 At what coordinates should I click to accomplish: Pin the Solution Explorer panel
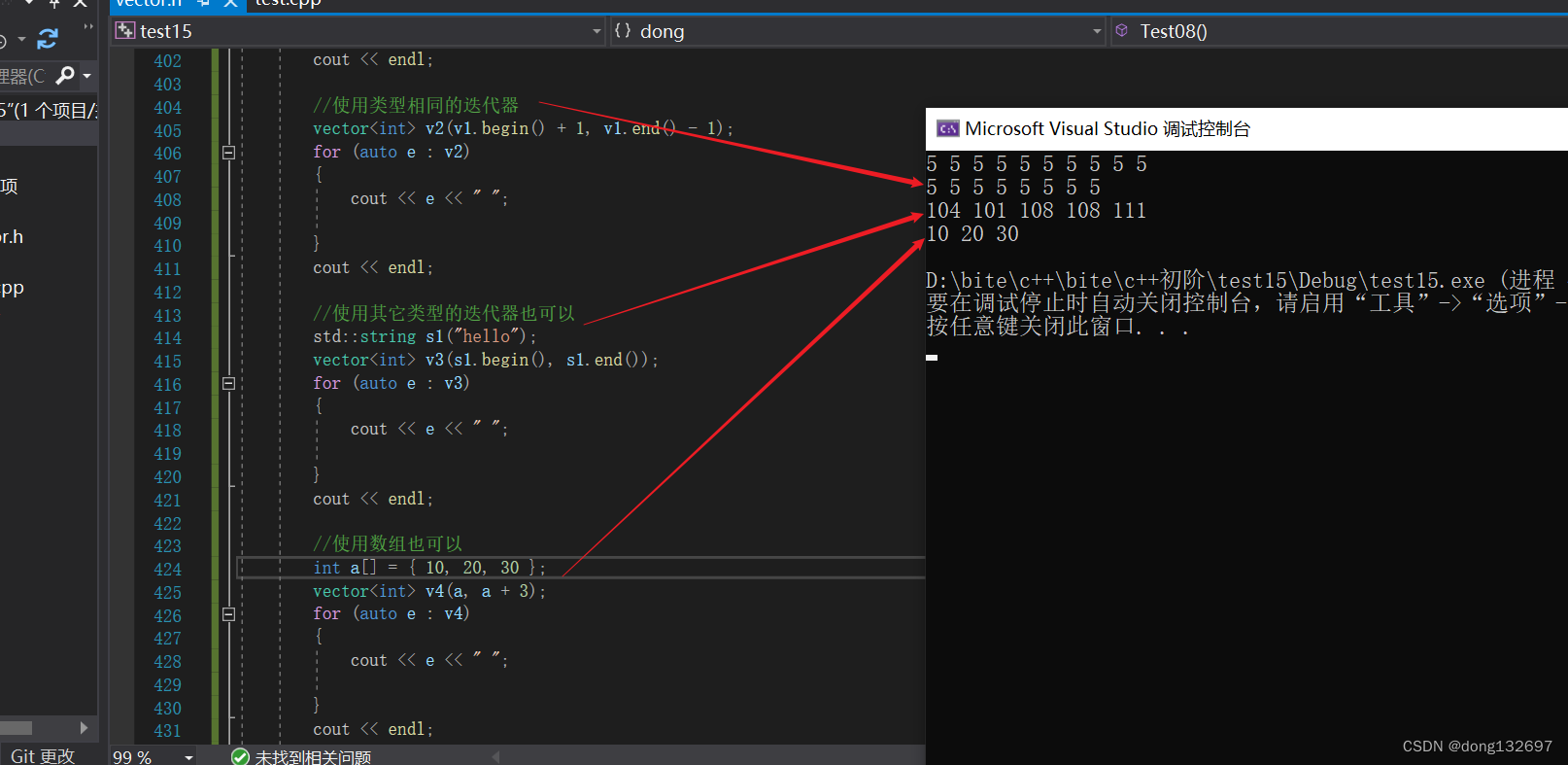click(54, 4)
